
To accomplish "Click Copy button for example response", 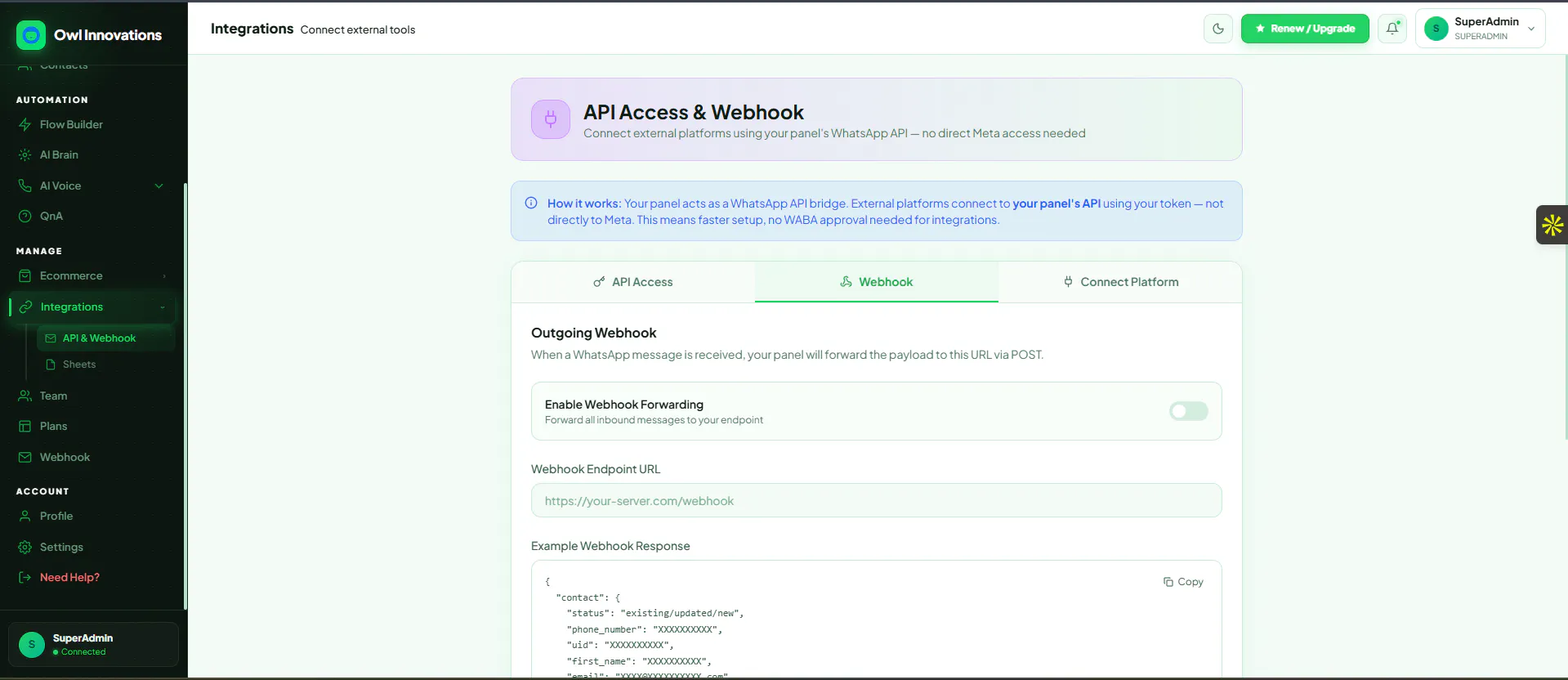I will pos(1183,582).
